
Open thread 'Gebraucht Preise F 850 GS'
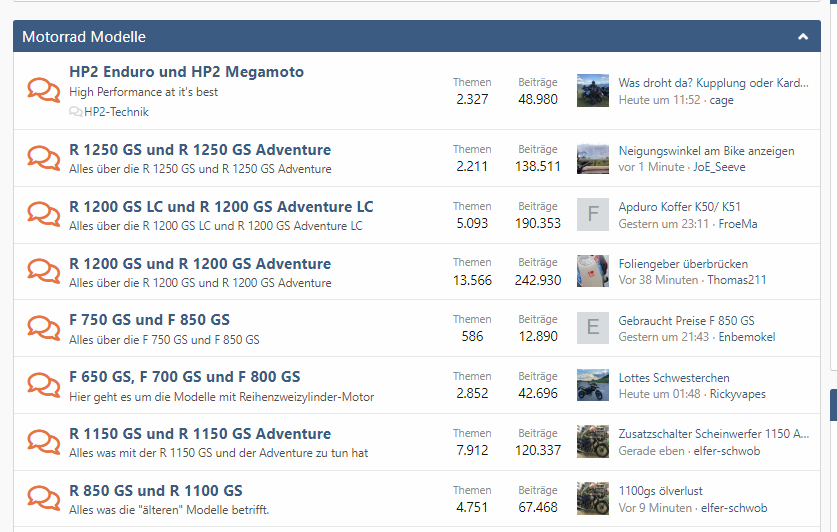point(686,321)
